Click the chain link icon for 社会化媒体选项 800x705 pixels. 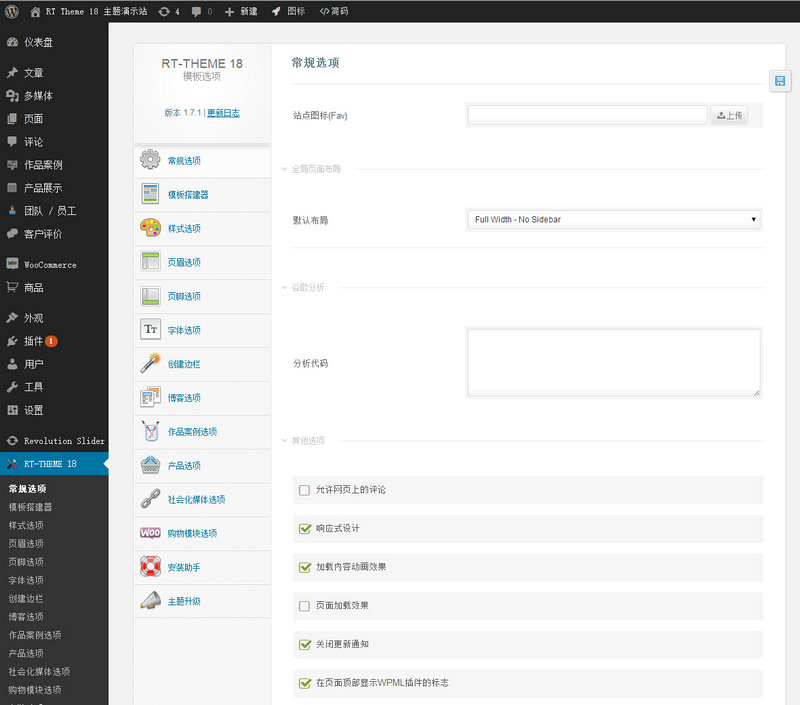pyautogui.click(x=151, y=498)
